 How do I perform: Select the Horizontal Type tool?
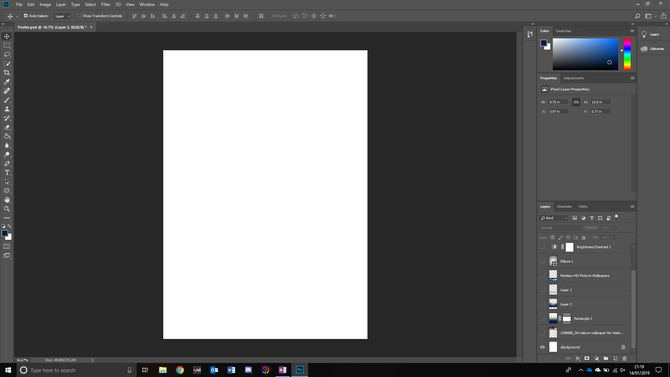coord(7,173)
